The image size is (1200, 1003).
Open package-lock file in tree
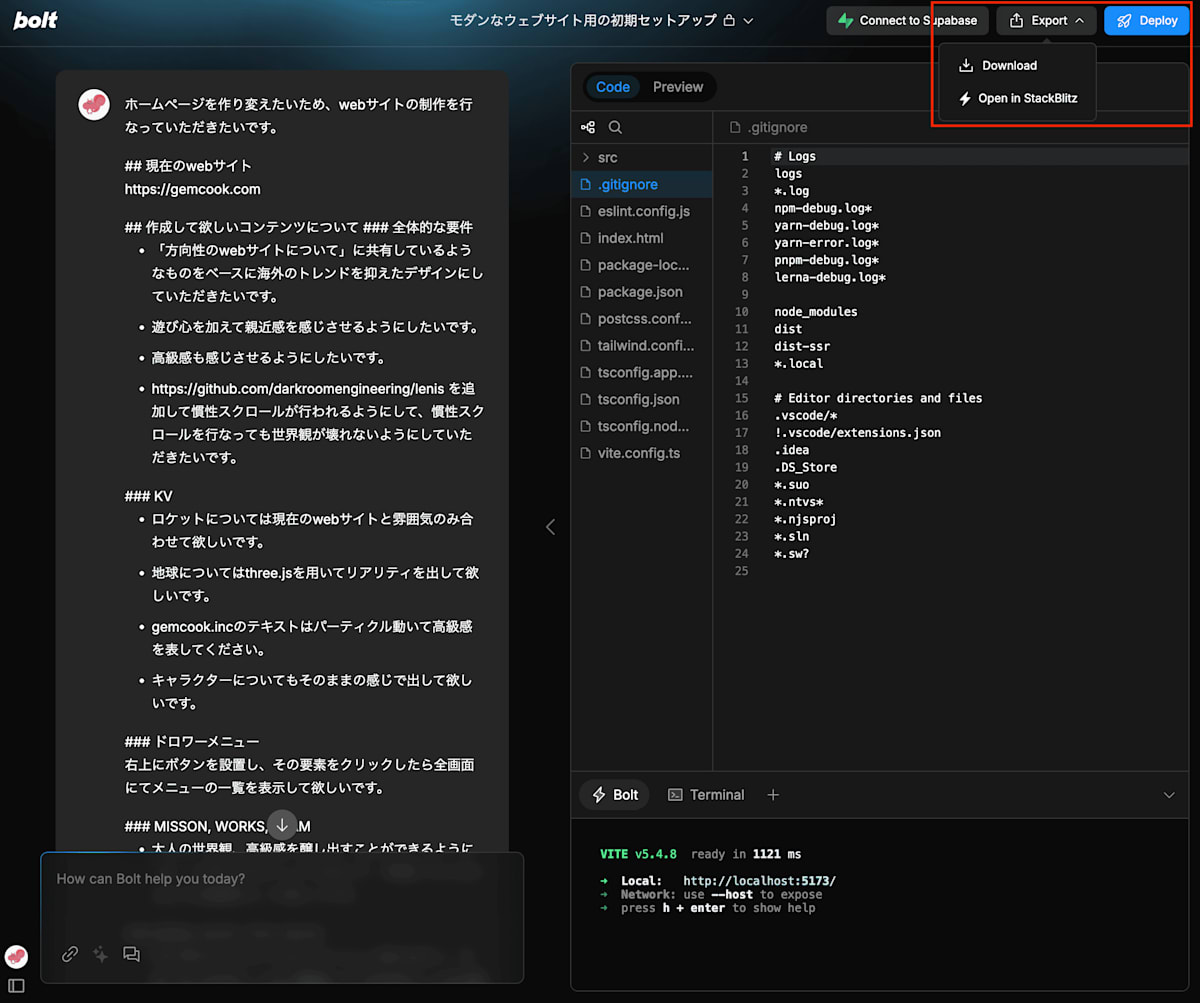click(x=641, y=266)
